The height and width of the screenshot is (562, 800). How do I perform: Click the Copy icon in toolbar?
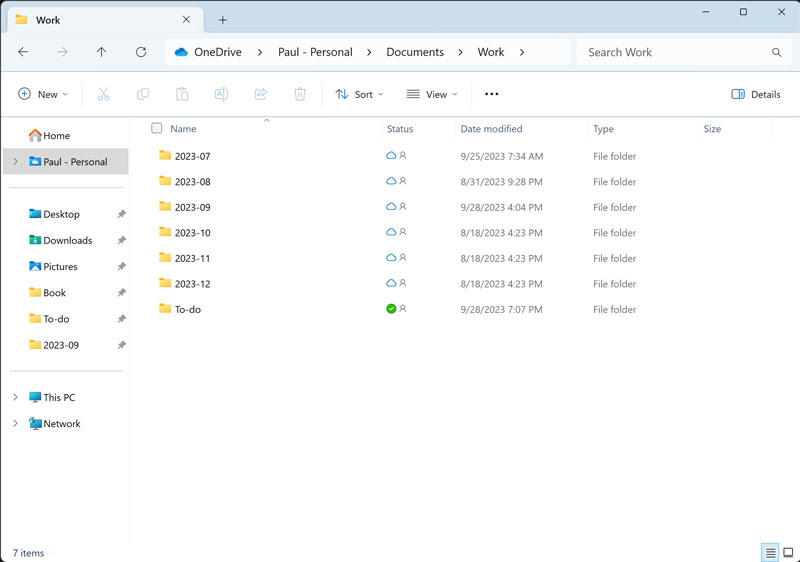pos(143,94)
